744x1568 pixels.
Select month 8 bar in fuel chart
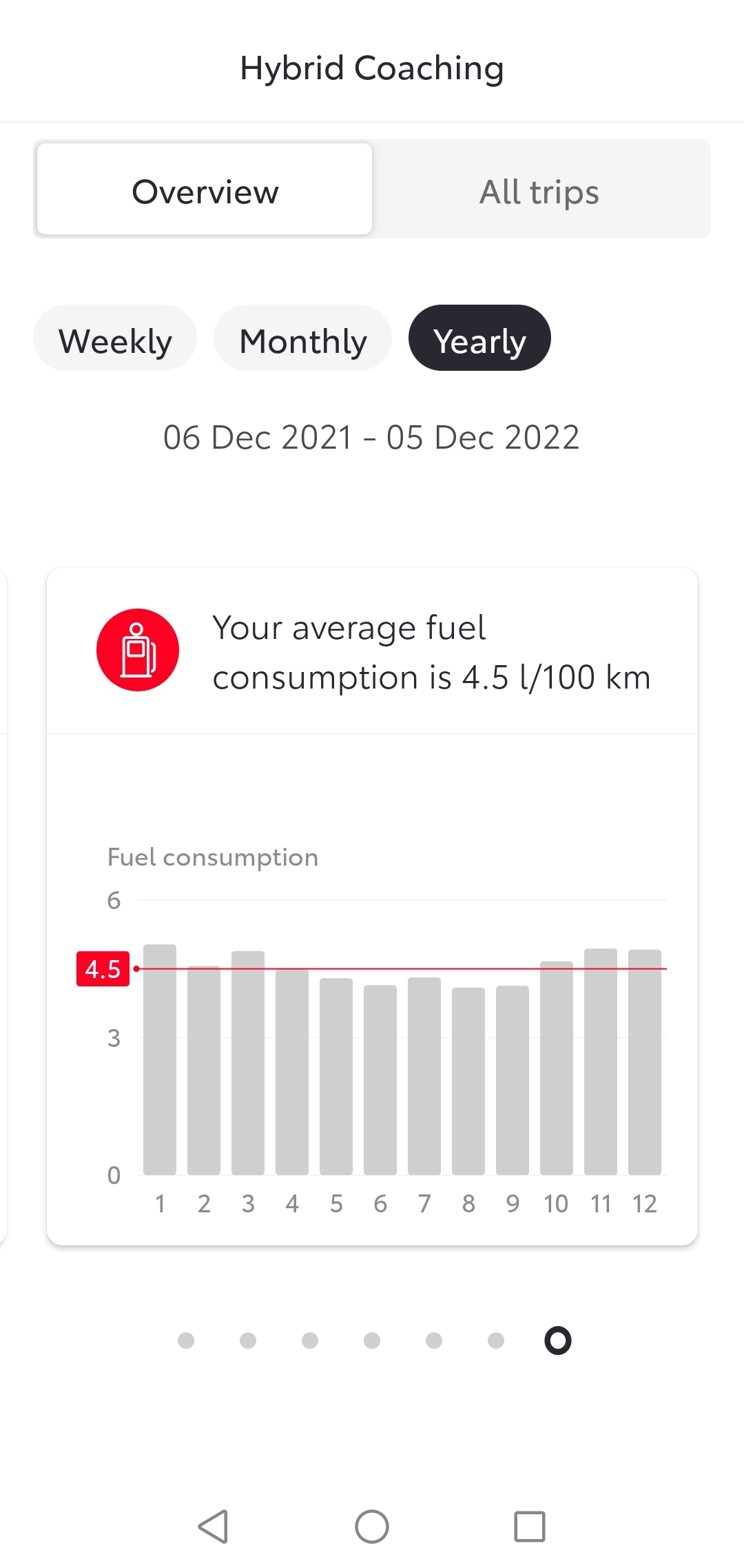click(468, 1082)
